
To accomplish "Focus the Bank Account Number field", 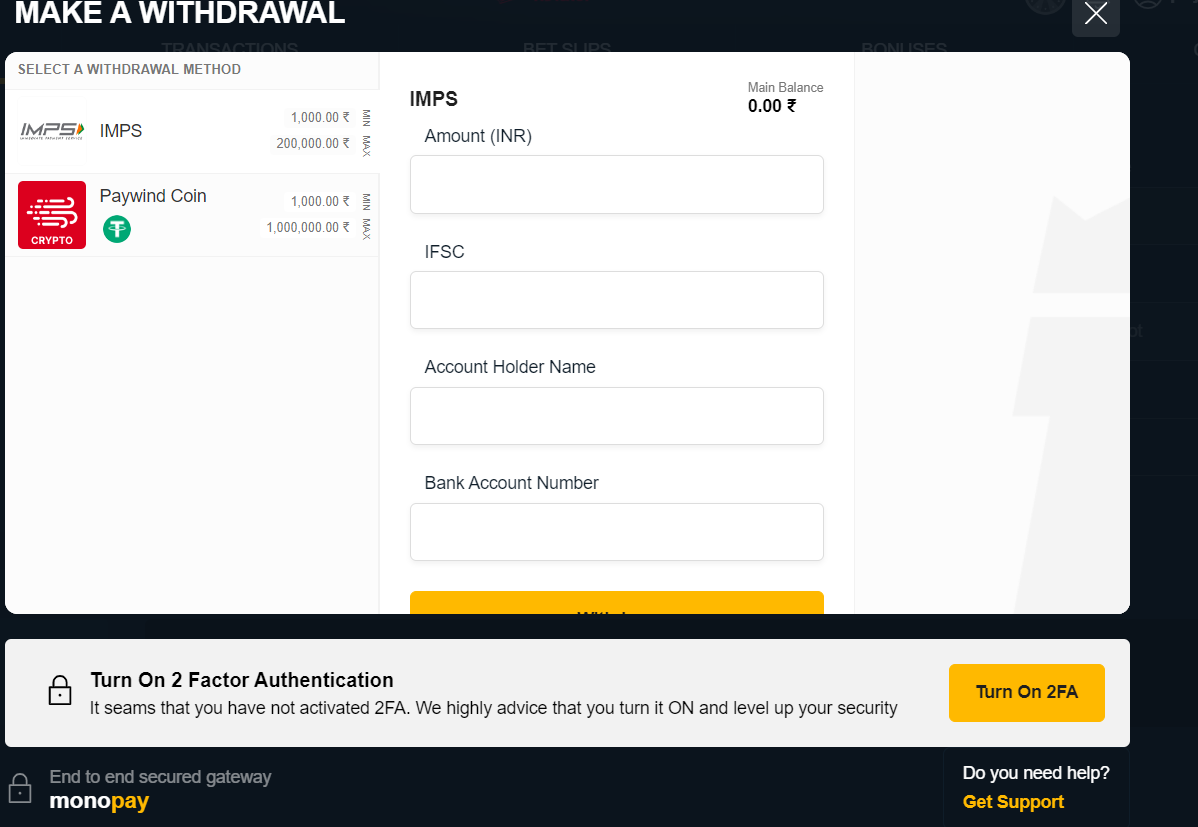I will point(617,532).
